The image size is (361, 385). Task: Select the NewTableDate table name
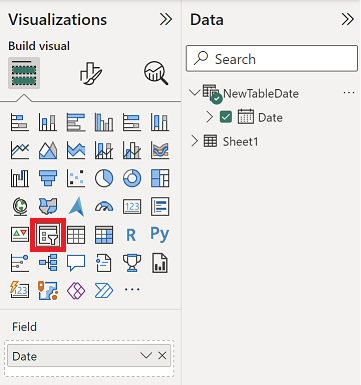(x=261, y=94)
